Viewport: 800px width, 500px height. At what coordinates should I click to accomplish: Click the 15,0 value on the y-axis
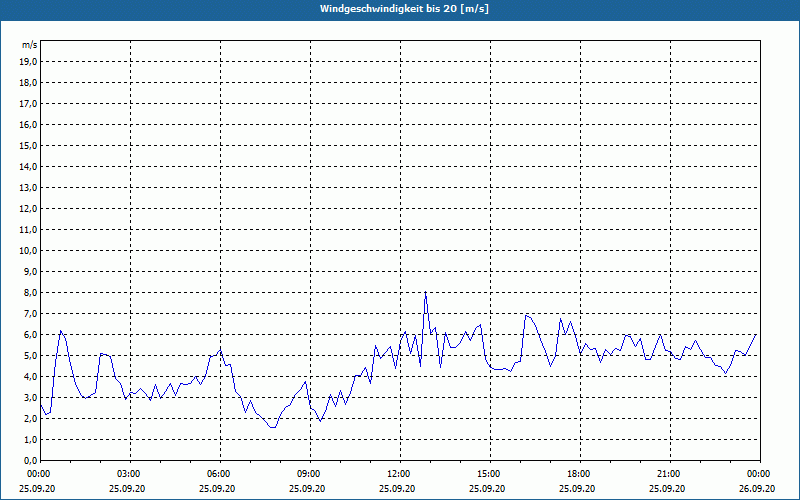(28, 145)
